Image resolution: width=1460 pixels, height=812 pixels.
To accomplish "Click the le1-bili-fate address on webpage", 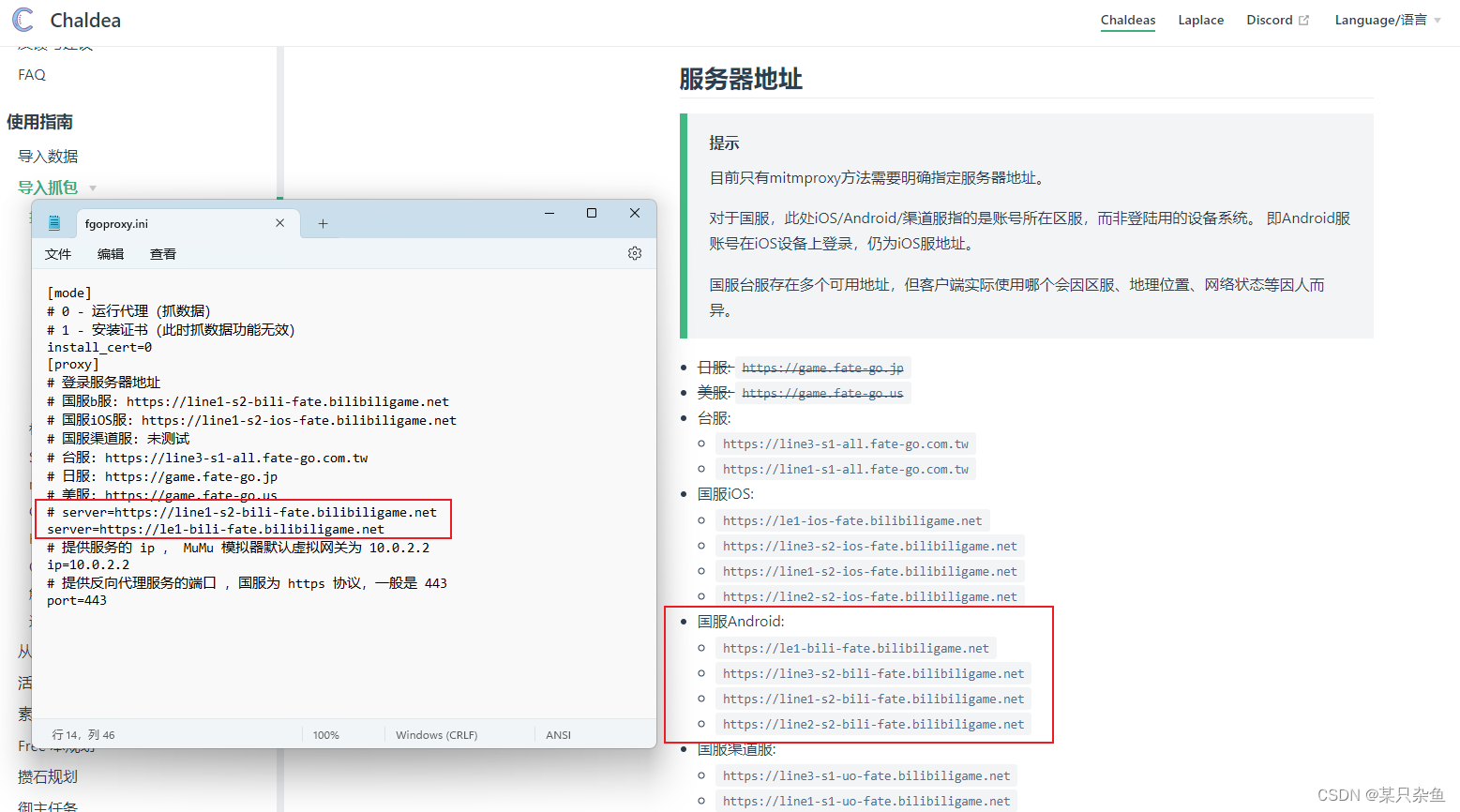I will click(856, 648).
